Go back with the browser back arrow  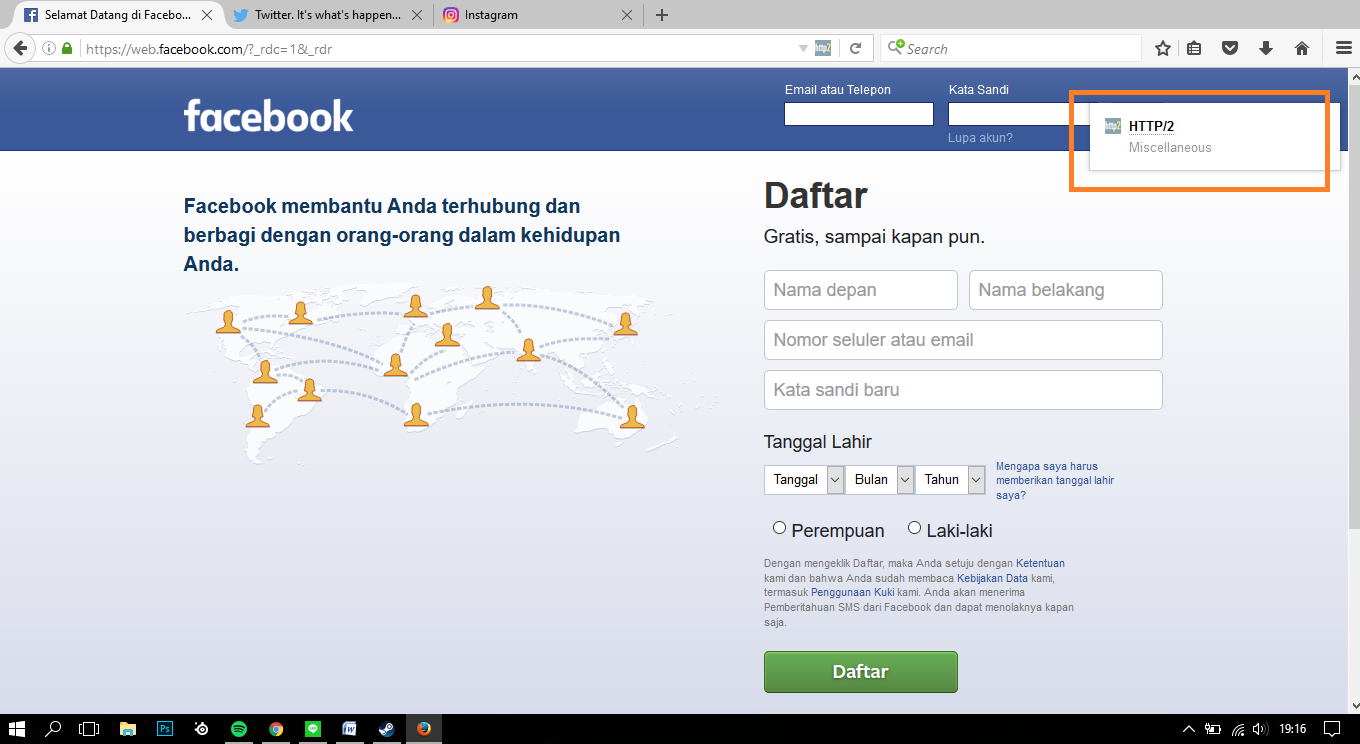(19, 48)
